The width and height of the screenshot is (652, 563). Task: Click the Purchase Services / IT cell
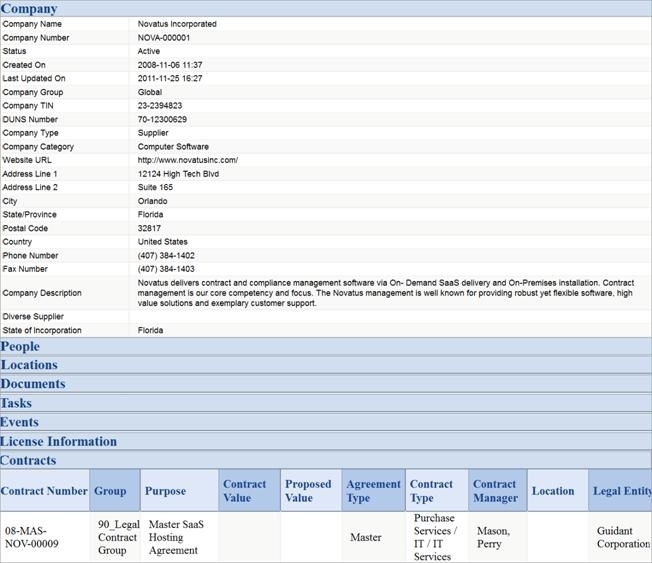click(x=435, y=537)
